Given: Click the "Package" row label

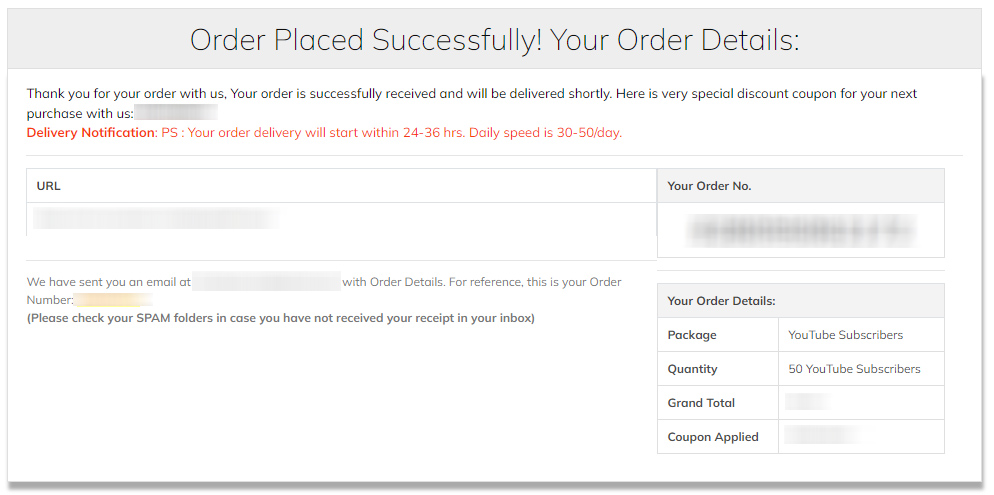Looking at the screenshot, I should pos(692,335).
